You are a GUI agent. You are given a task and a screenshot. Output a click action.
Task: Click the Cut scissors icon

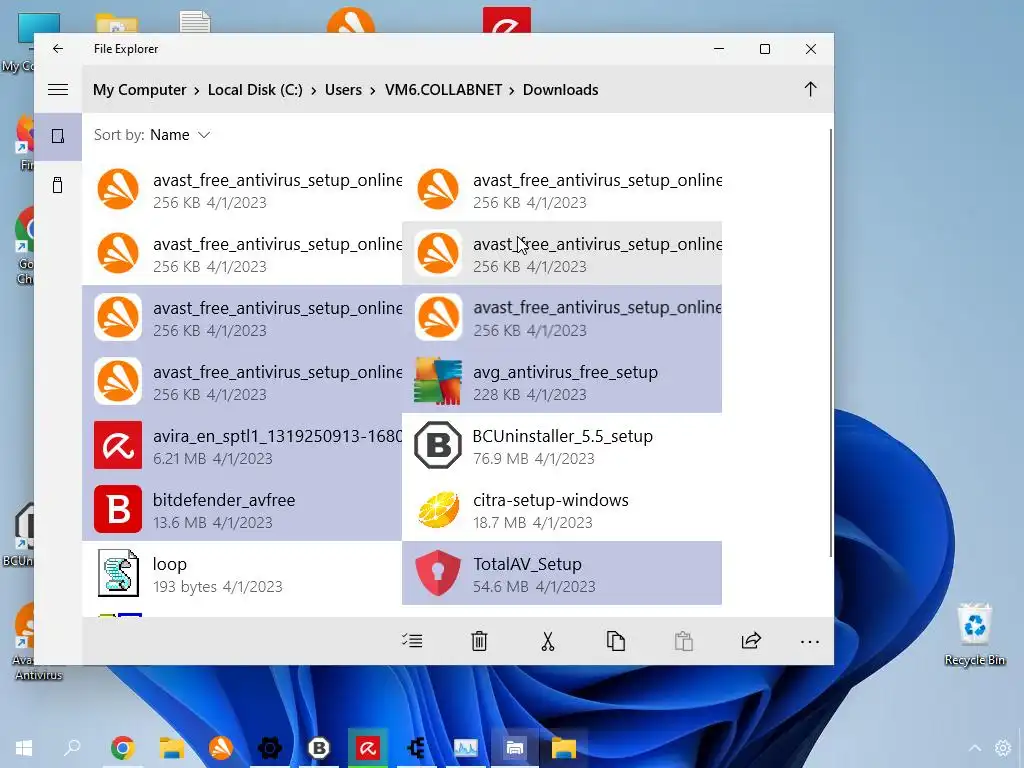click(547, 641)
